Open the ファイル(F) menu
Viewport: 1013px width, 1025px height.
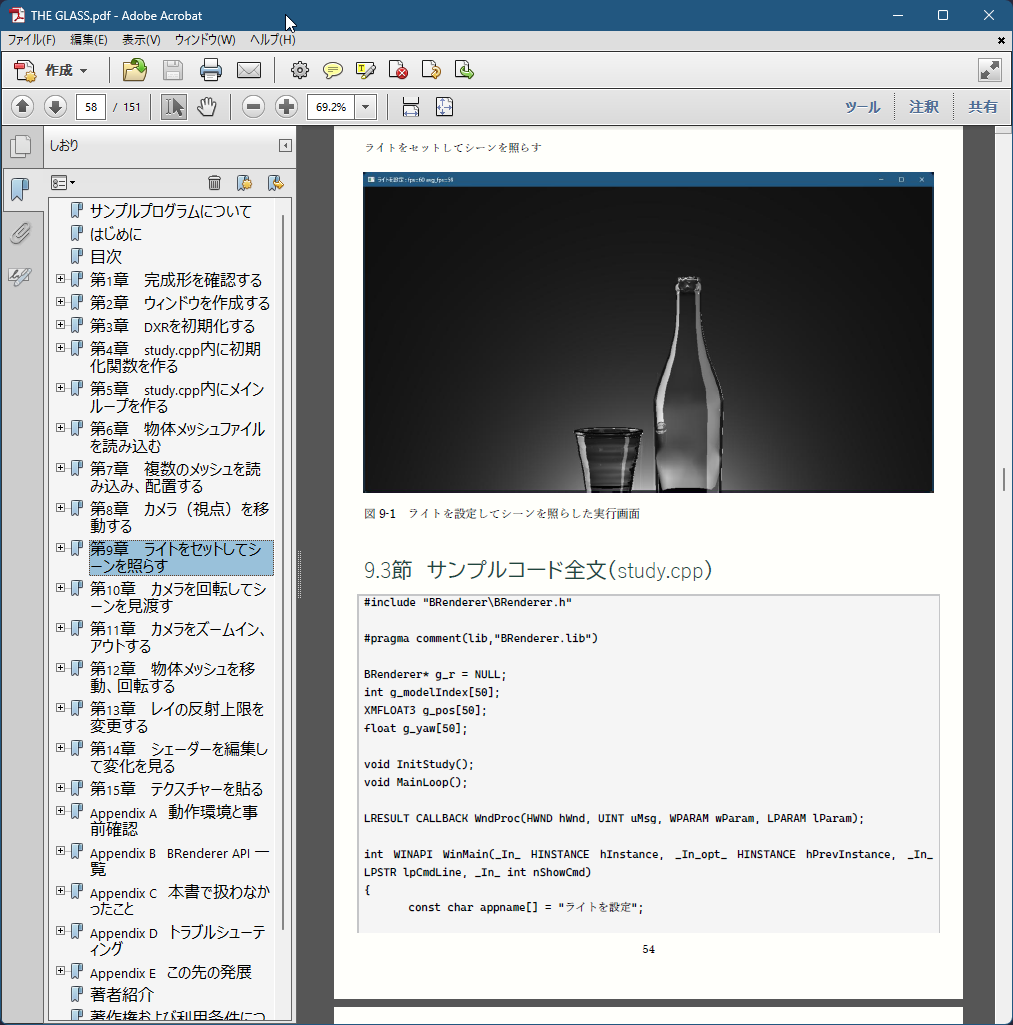(32, 40)
